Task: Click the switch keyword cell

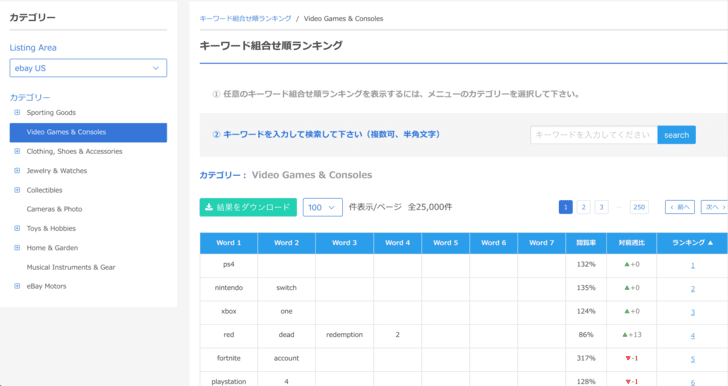Action: (x=286, y=288)
